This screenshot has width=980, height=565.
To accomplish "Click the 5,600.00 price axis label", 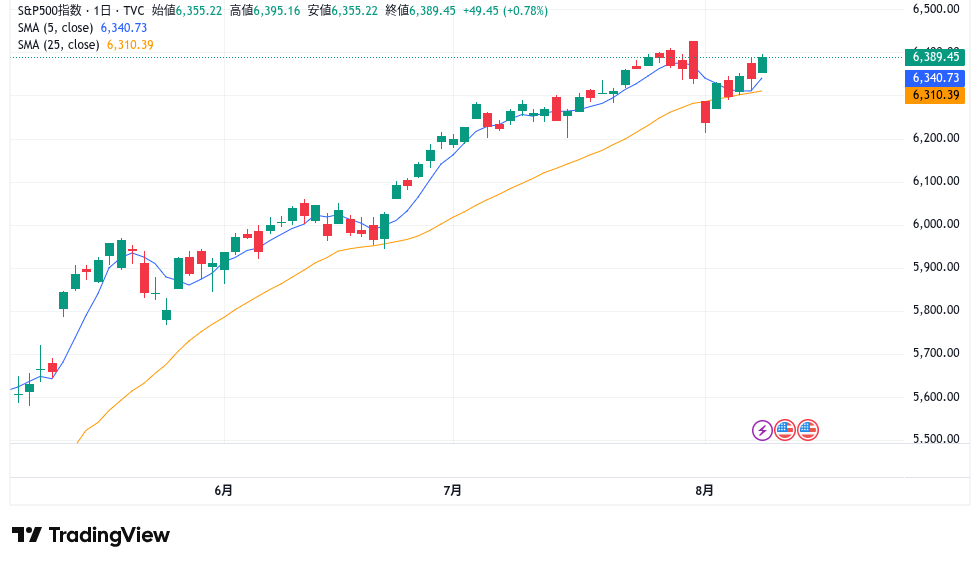I will pyautogui.click(x=936, y=397).
